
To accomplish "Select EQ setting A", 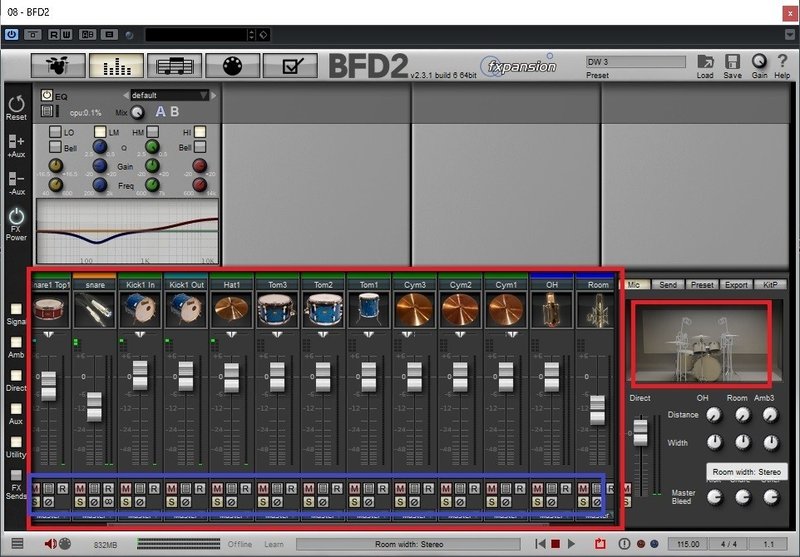I will click(160, 112).
